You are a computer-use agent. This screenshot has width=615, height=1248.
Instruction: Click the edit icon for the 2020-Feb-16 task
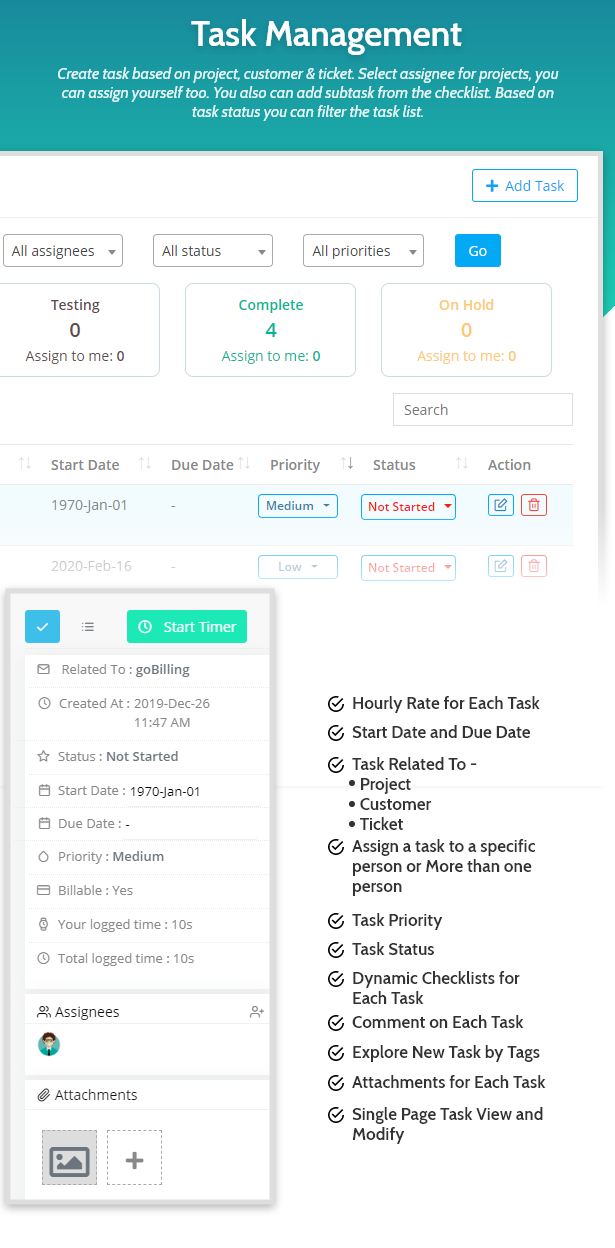tap(501, 567)
